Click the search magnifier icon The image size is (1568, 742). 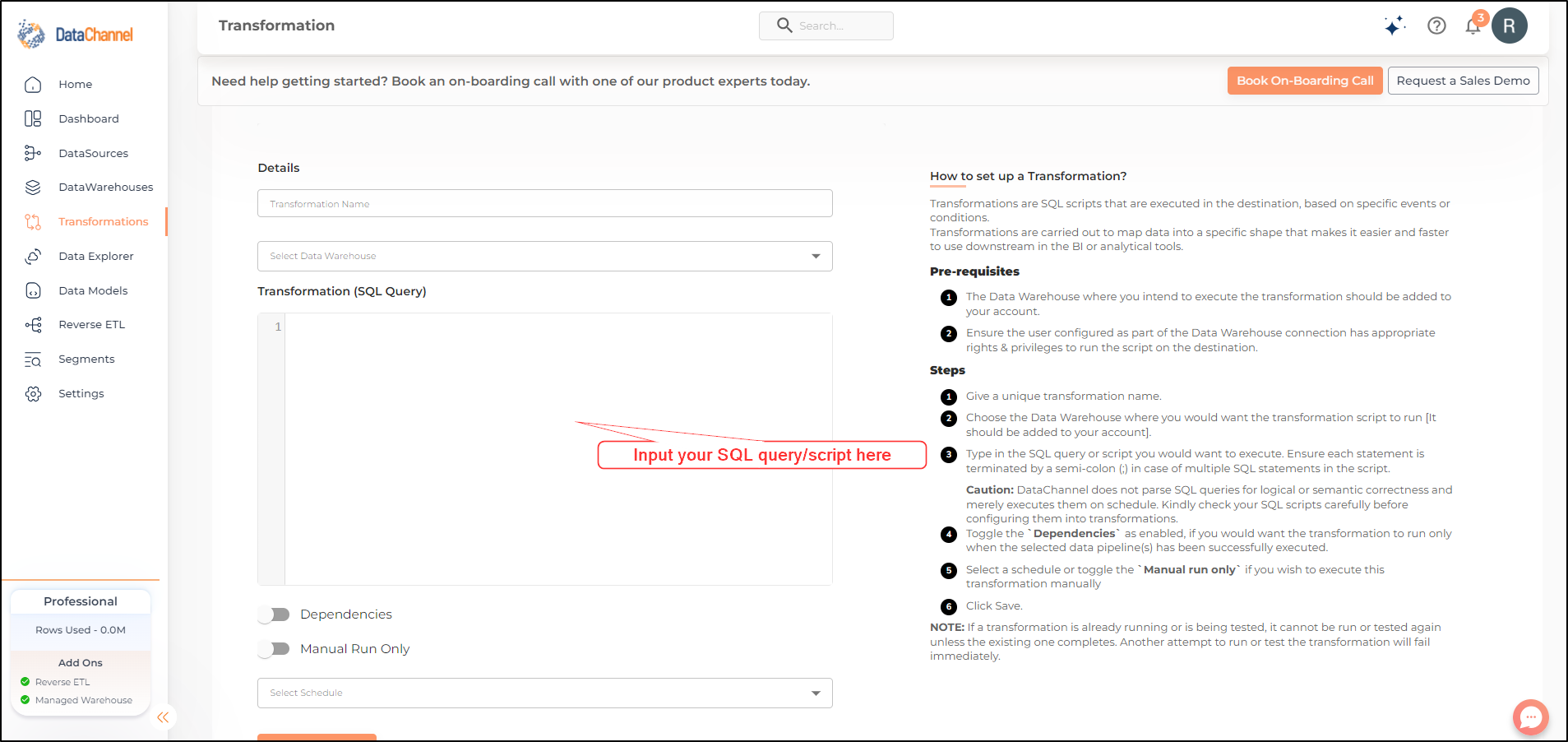point(784,26)
